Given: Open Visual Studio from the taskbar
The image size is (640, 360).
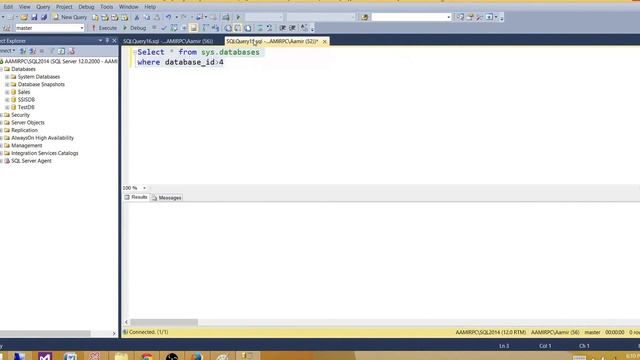Looking at the screenshot, I should (x=45, y=356).
